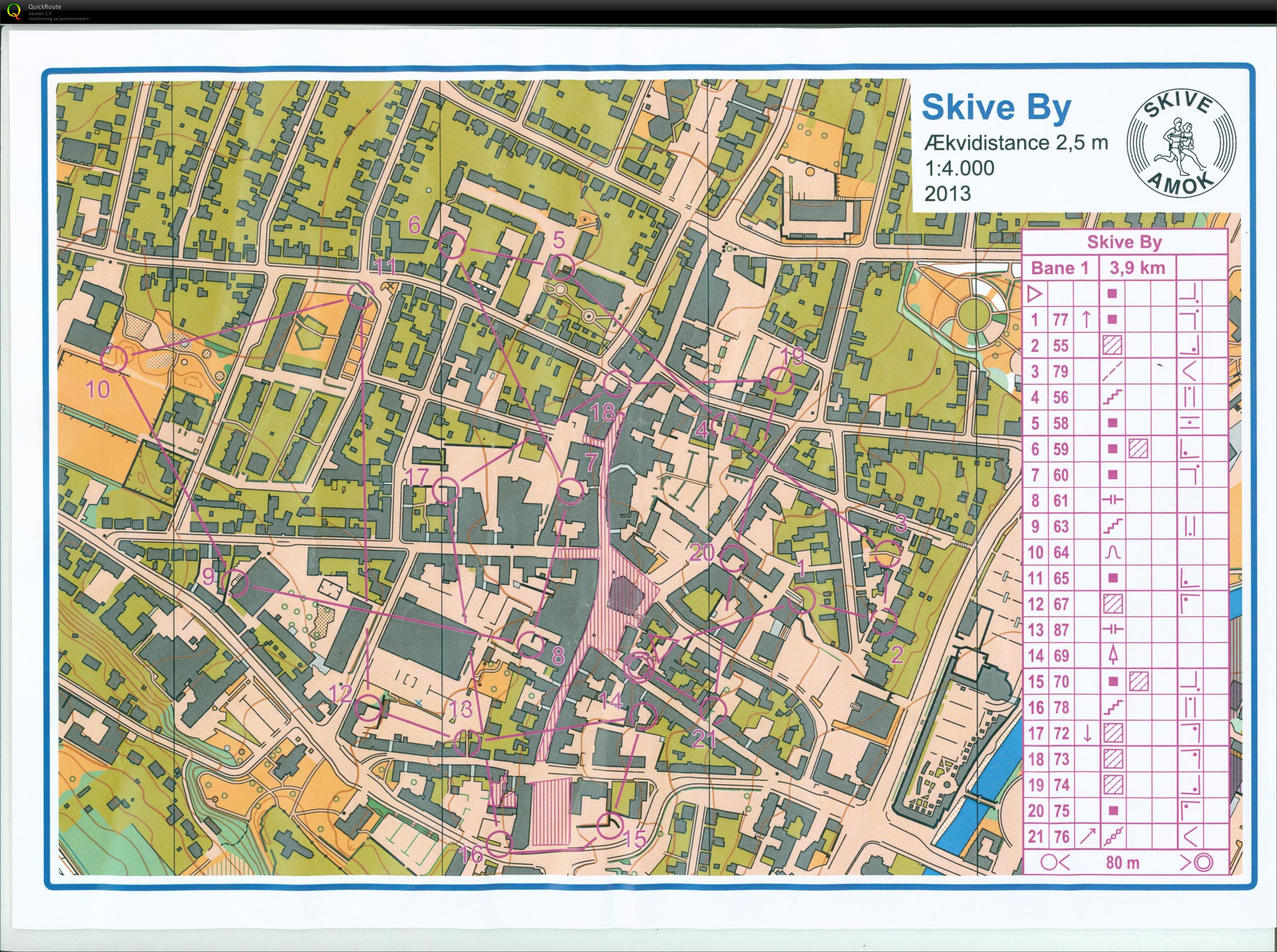1277x952 pixels.
Task: Click control circle 17 on the map
Action: pyautogui.click(x=445, y=491)
